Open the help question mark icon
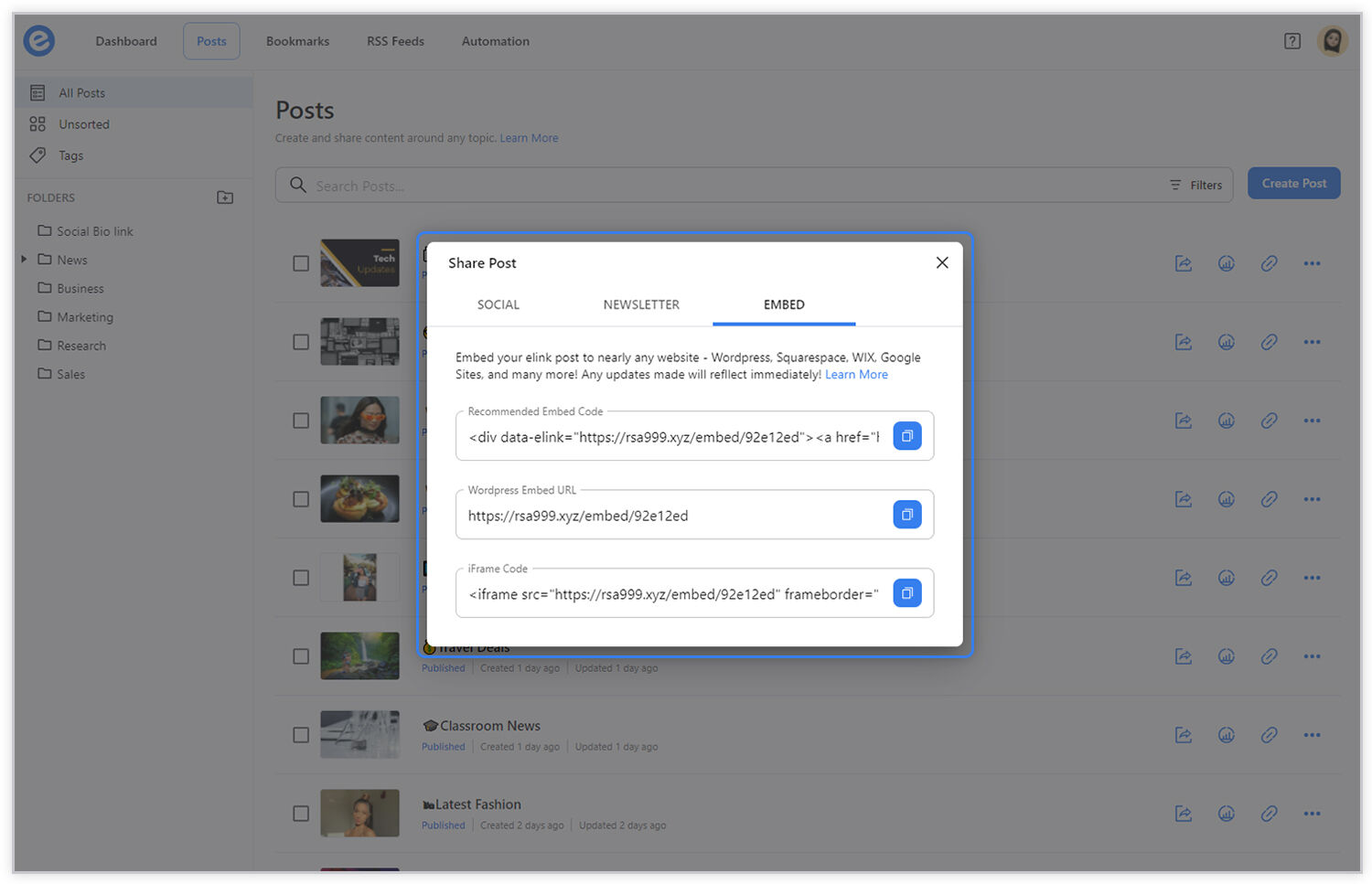The height and width of the screenshot is (884, 1372). 1292,41
